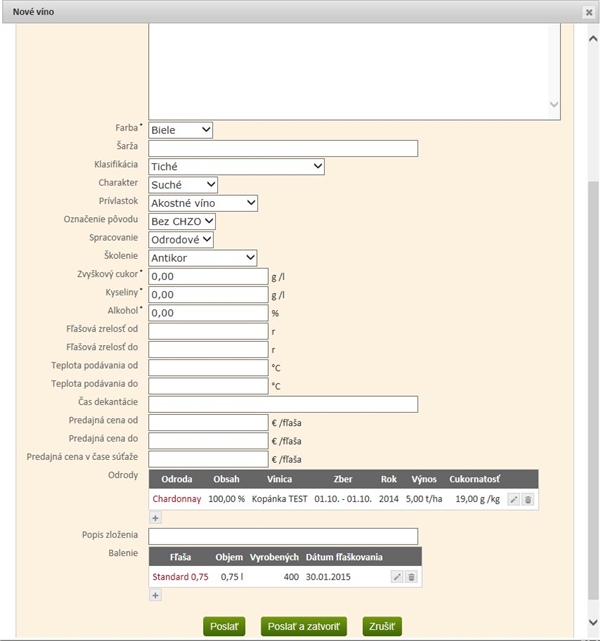
Task: Select the 01.10. - 01.10. harvest cell
Action: [x=343, y=499]
